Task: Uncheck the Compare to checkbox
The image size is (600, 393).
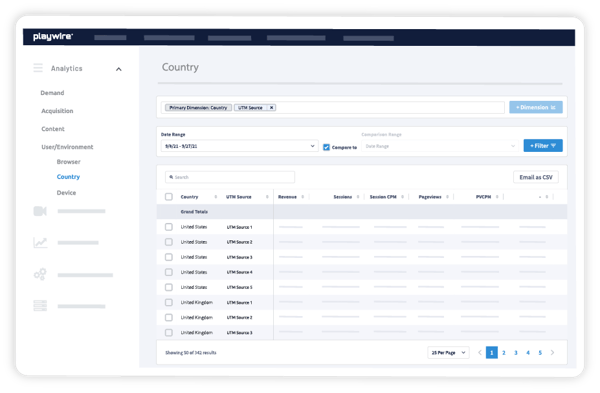Action: tap(326, 147)
